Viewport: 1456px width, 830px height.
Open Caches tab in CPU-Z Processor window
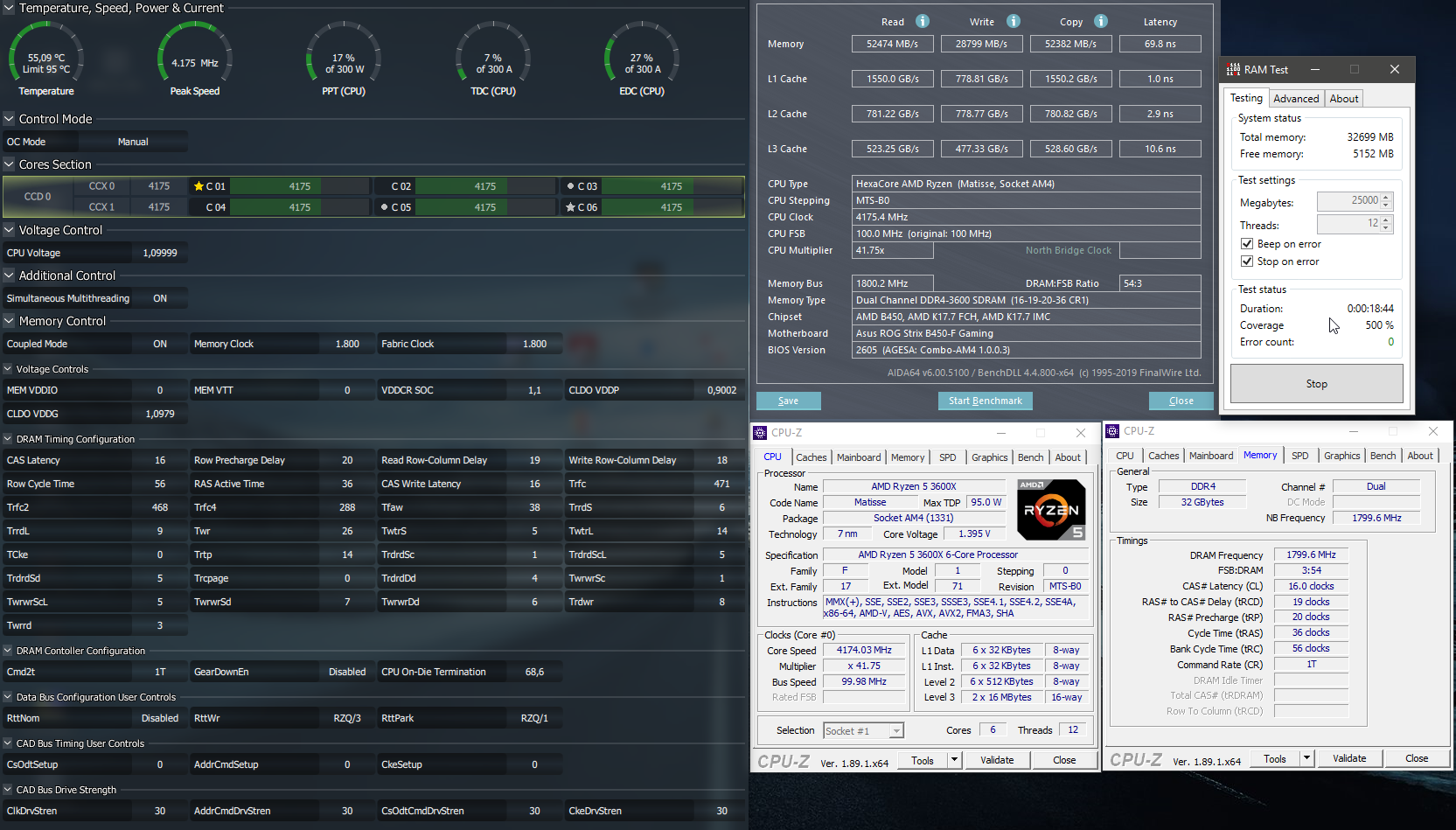click(x=811, y=457)
